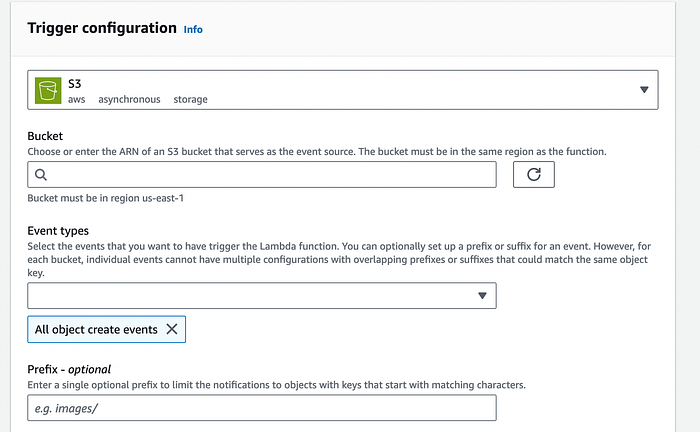Click the storage tag under S3

coord(190,99)
